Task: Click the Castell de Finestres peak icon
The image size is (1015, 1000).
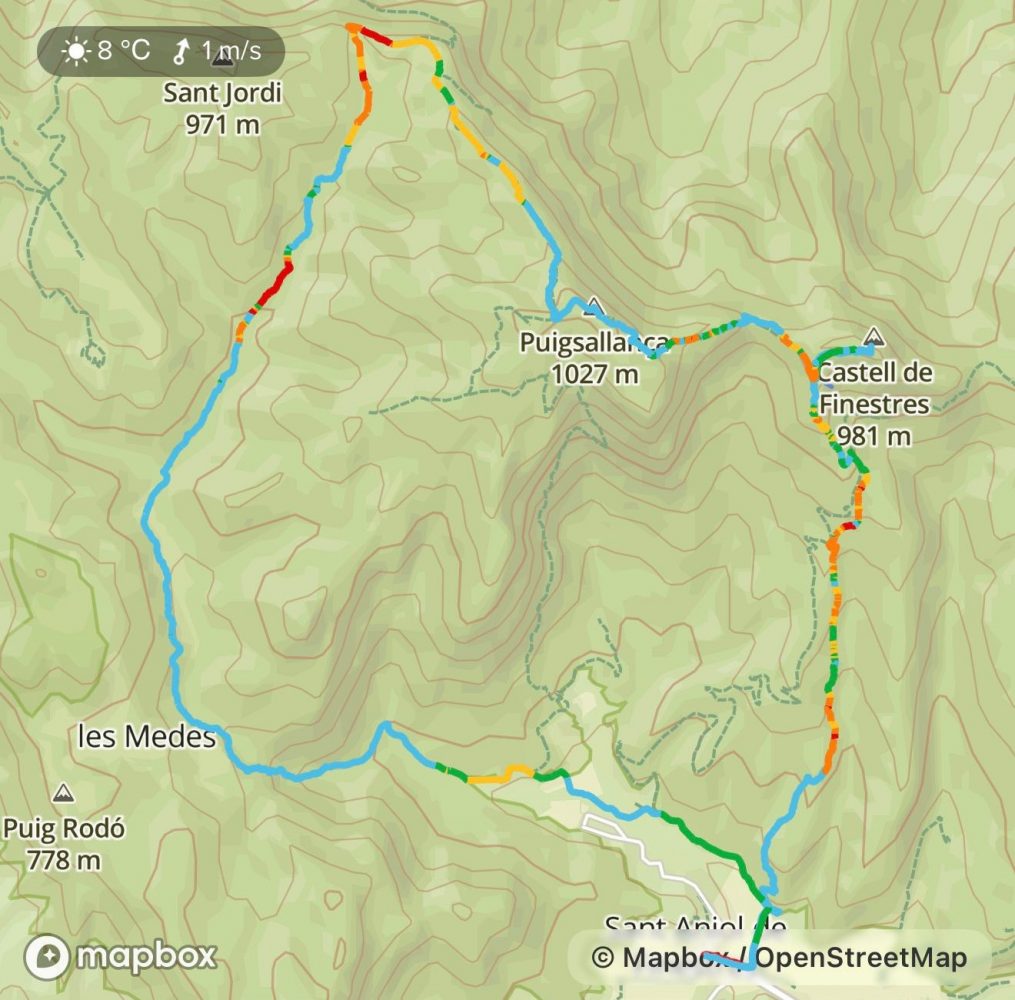Action: [x=874, y=337]
